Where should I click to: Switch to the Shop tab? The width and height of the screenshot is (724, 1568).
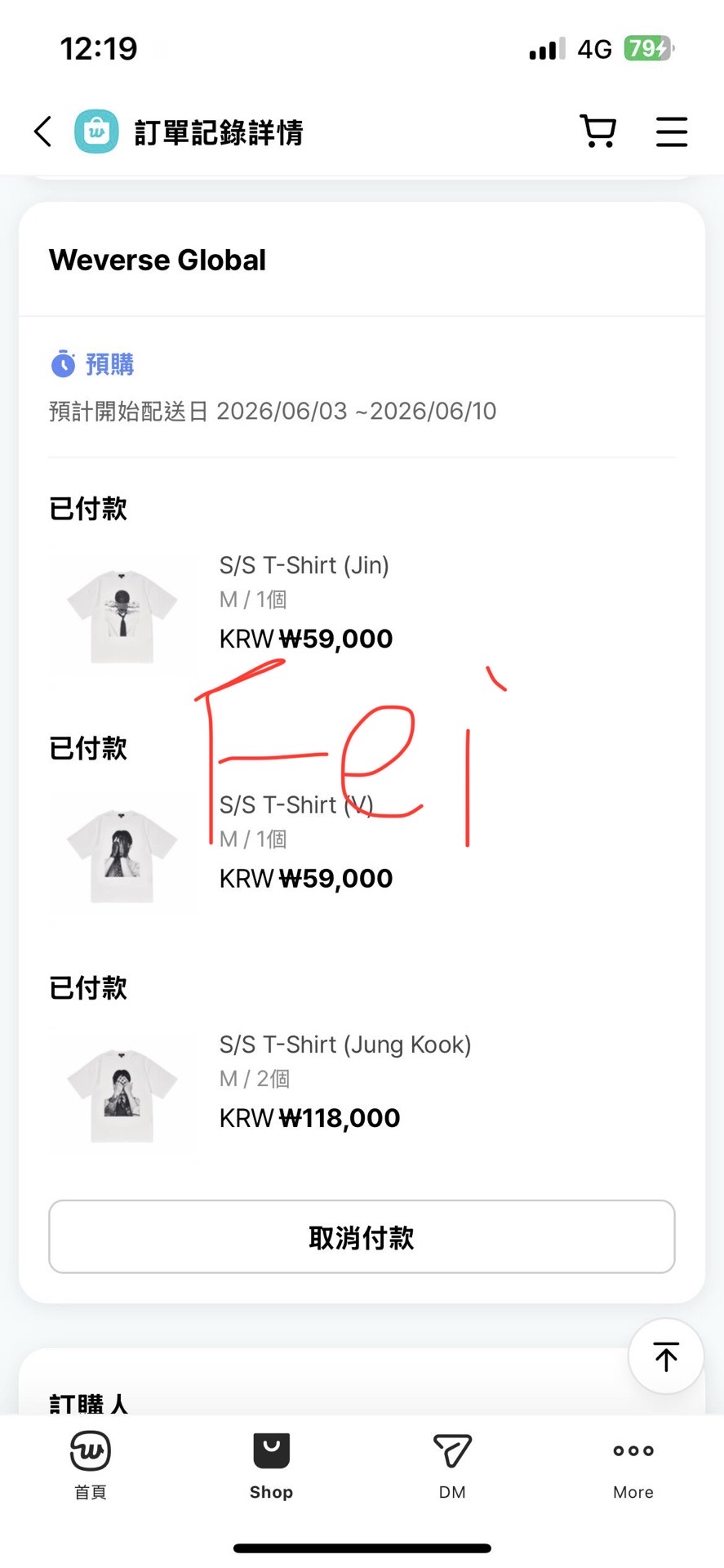point(271,1466)
